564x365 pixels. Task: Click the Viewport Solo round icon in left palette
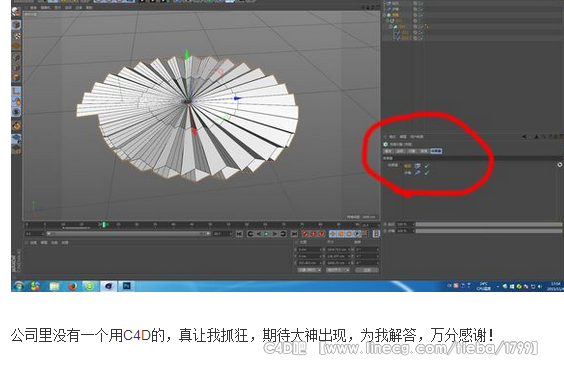pos(17,112)
